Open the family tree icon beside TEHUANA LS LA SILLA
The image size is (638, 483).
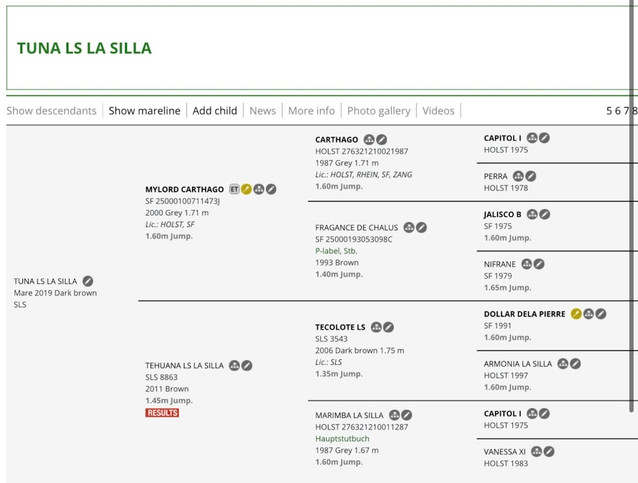coord(234,366)
